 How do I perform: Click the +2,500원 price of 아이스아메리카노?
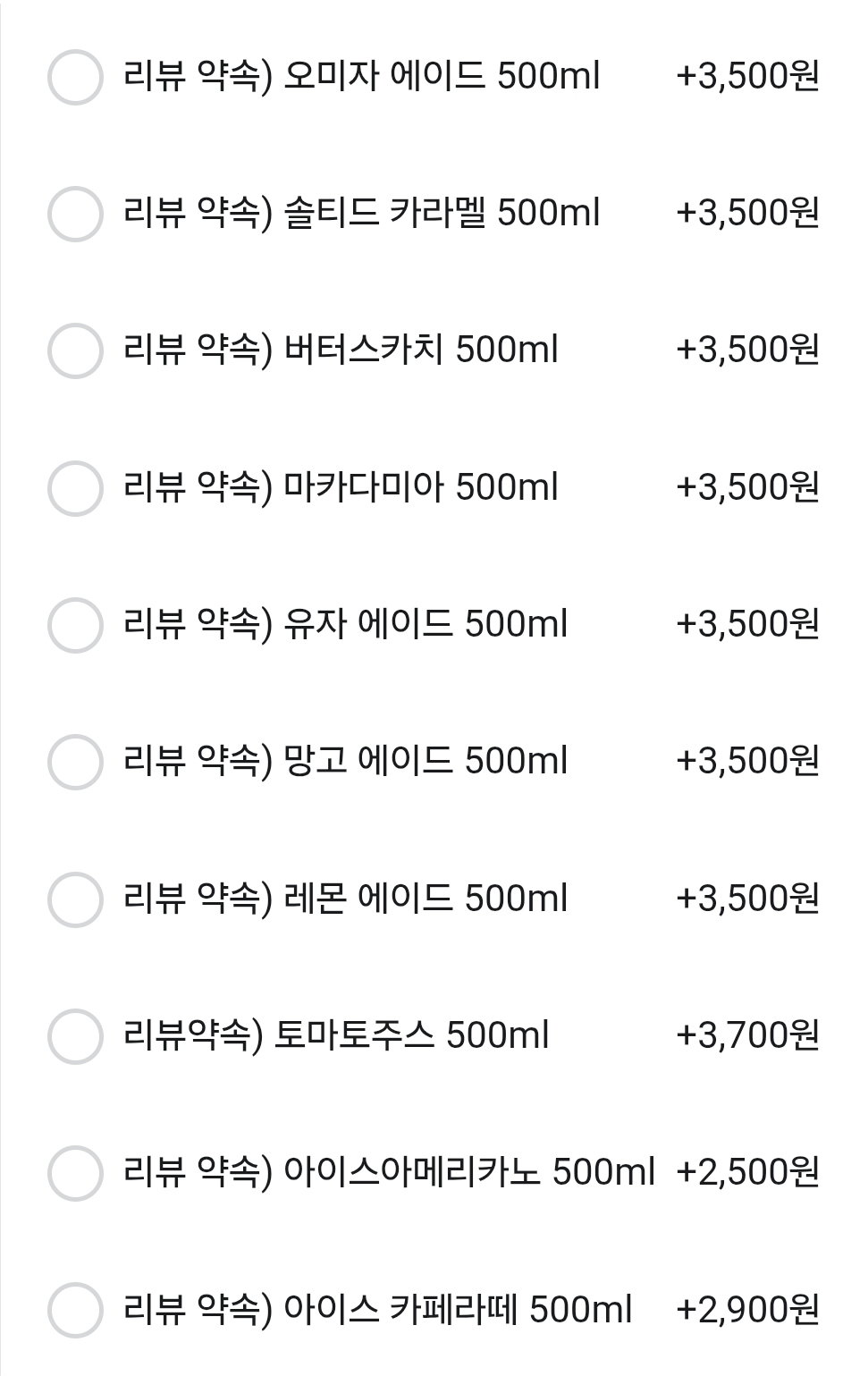[748, 1173]
